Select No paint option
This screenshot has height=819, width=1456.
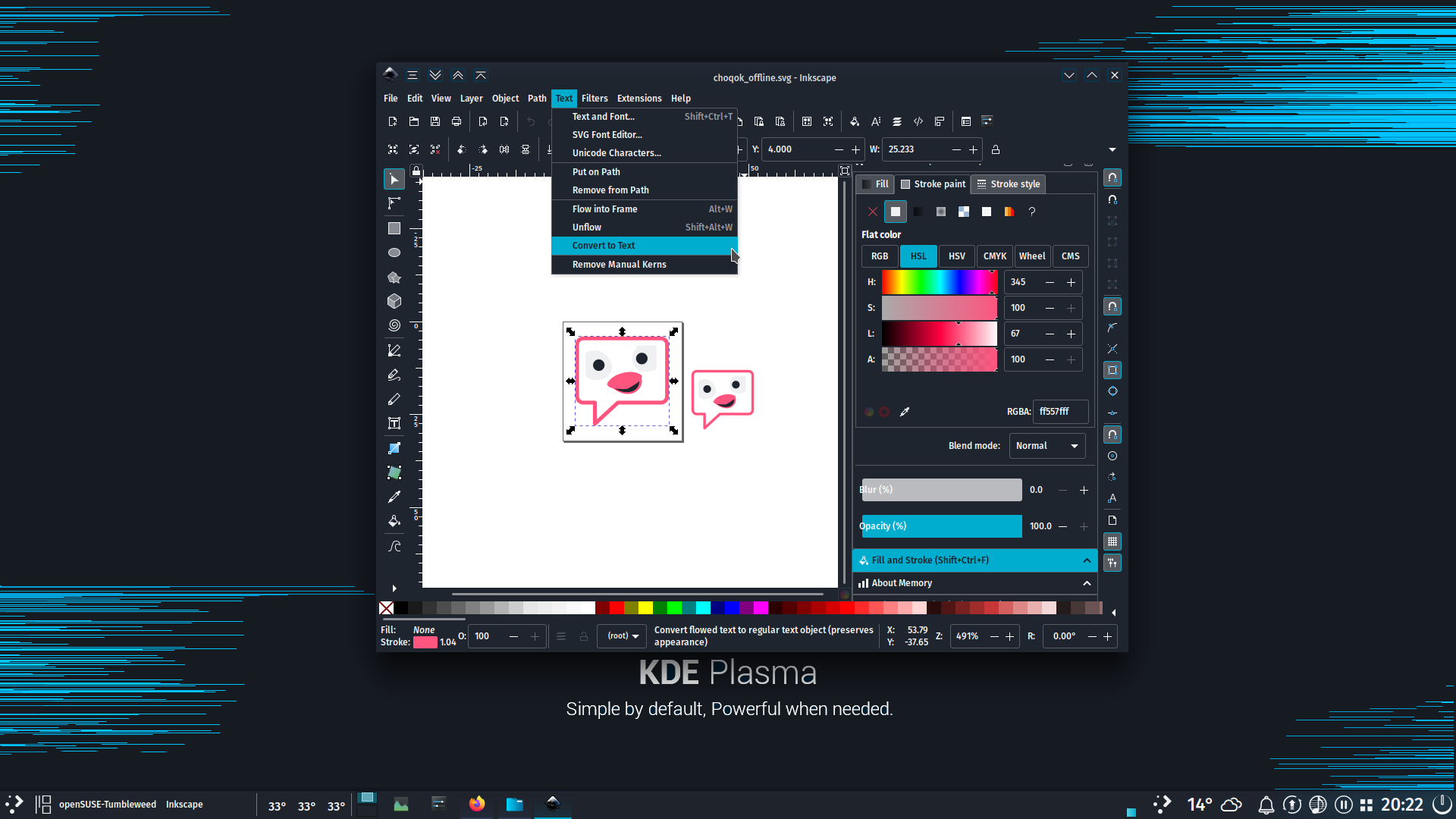(x=872, y=212)
